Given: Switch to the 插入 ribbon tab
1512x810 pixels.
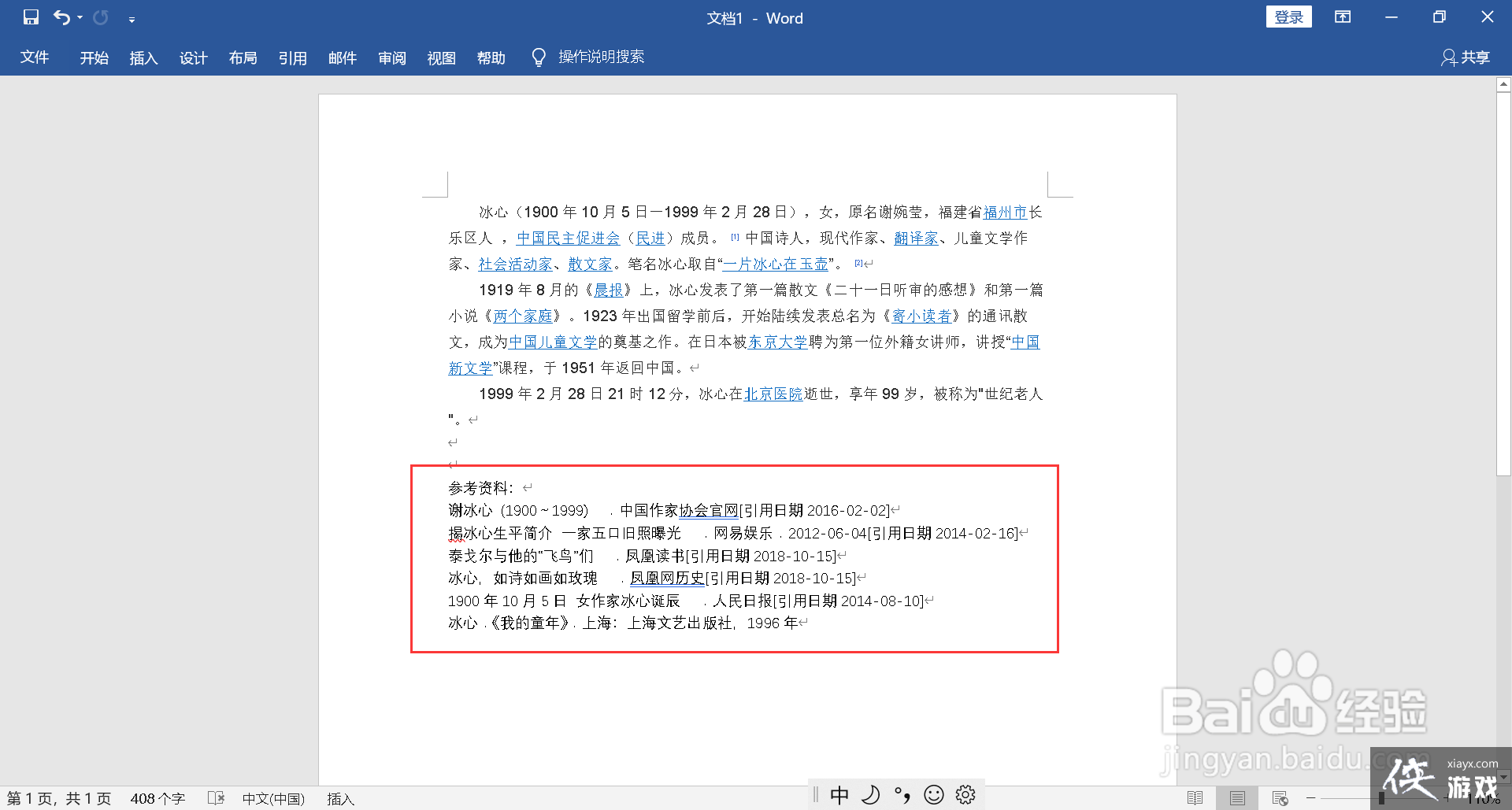Looking at the screenshot, I should [x=143, y=57].
